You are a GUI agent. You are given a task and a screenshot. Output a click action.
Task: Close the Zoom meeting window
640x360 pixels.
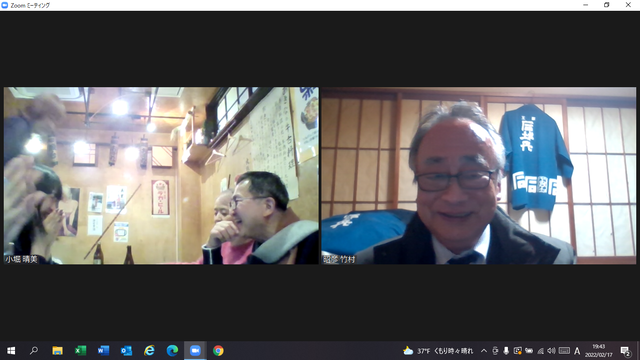pos(628,5)
